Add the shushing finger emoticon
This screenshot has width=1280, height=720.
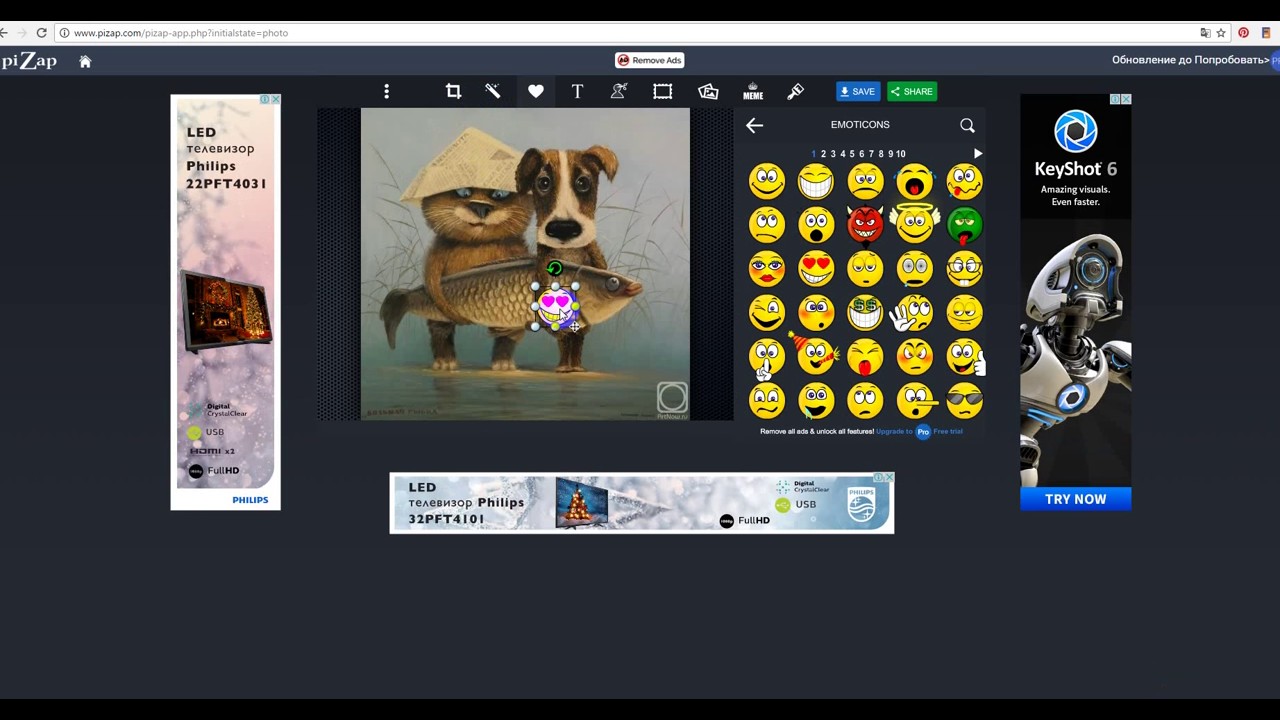767,358
